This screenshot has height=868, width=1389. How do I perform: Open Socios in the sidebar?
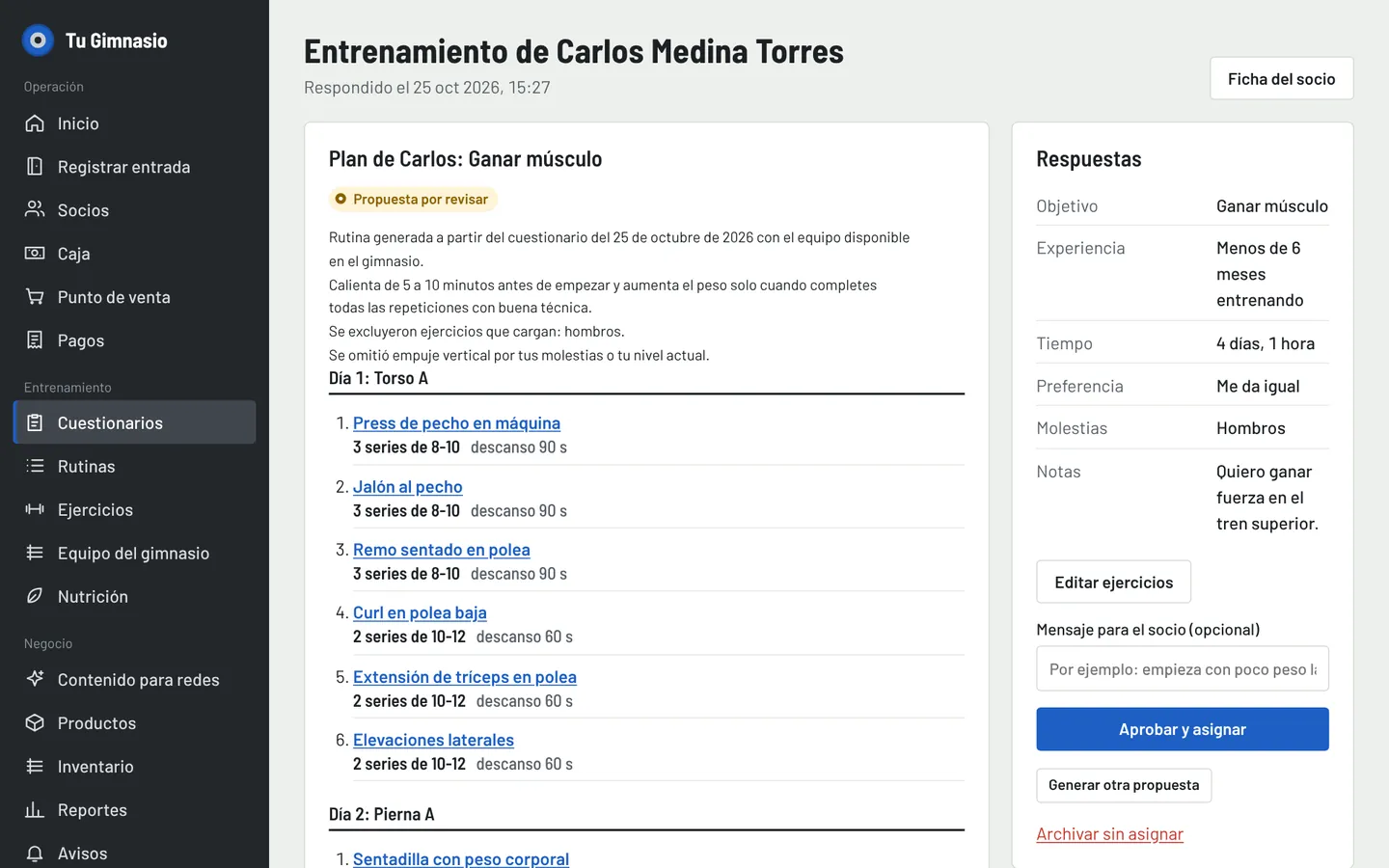pos(134,210)
